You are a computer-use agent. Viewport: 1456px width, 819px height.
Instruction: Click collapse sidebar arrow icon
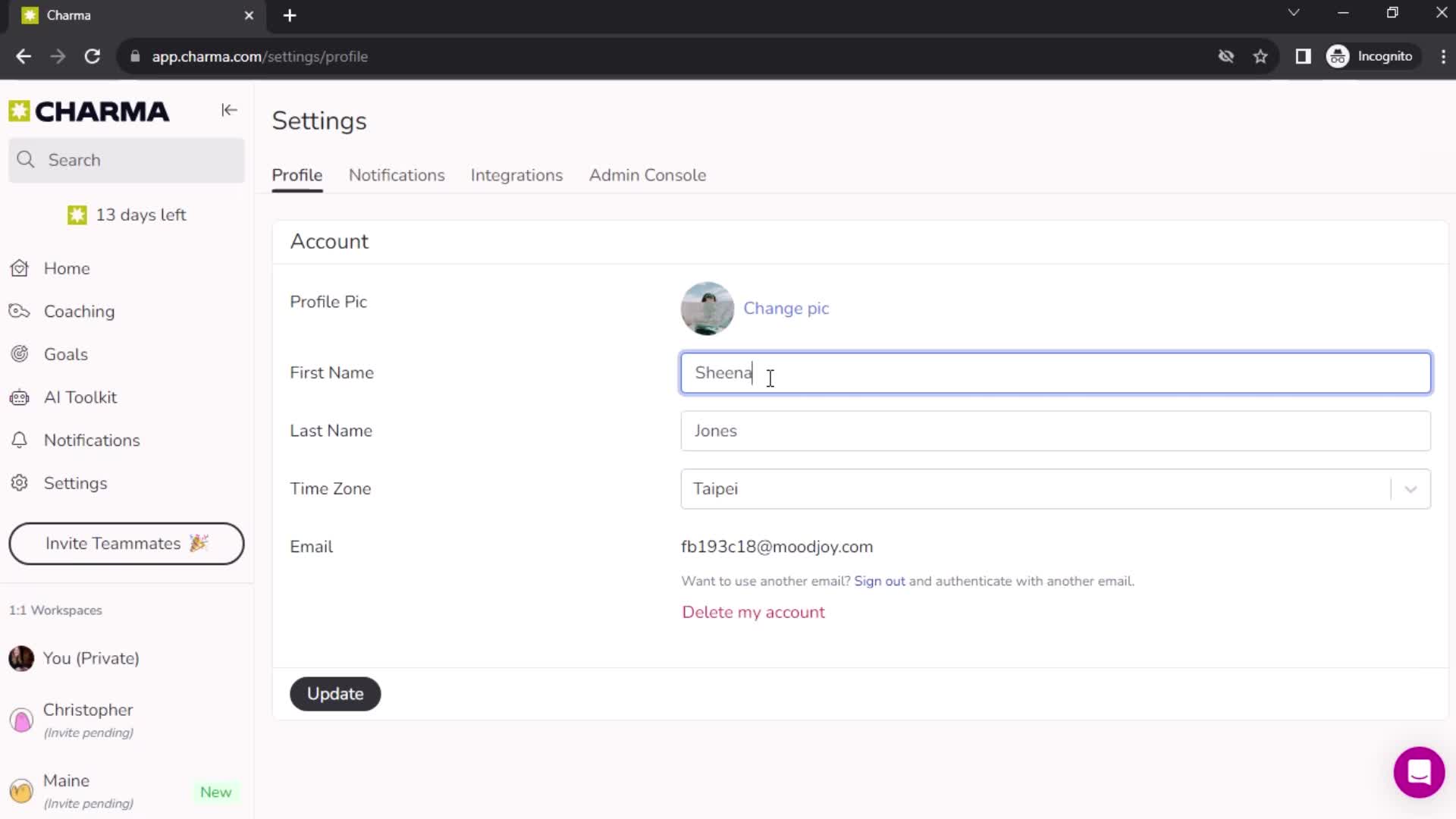point(228,110)
